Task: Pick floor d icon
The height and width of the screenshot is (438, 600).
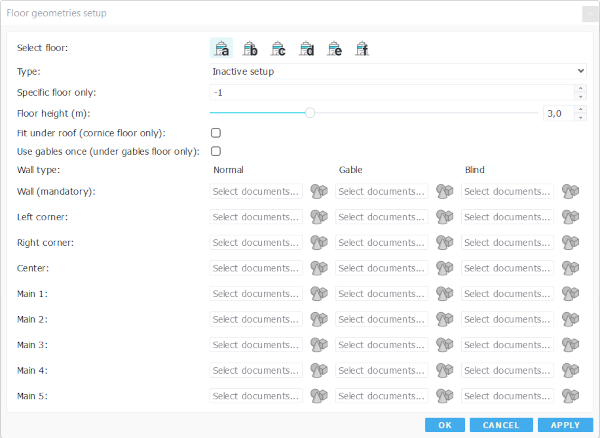Action: point(306,48)
